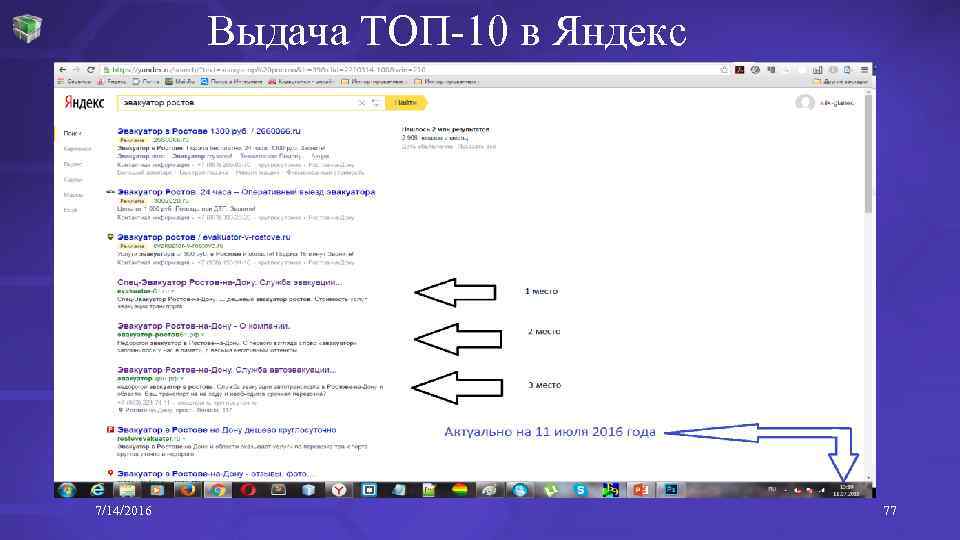
Task: Open File Explorer from the taskbar
Action: point(127,490)
